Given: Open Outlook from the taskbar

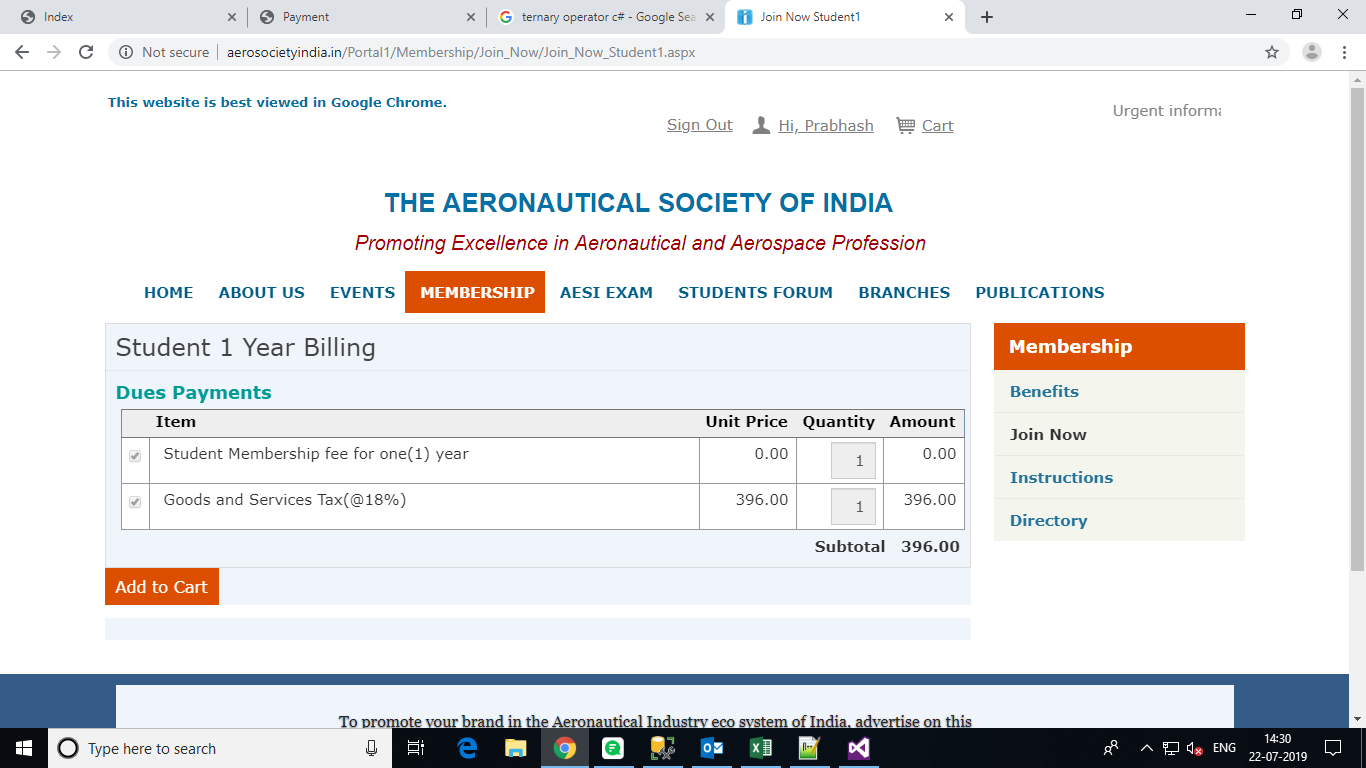Looking at the screenshot, I should [x=712, y=748].
